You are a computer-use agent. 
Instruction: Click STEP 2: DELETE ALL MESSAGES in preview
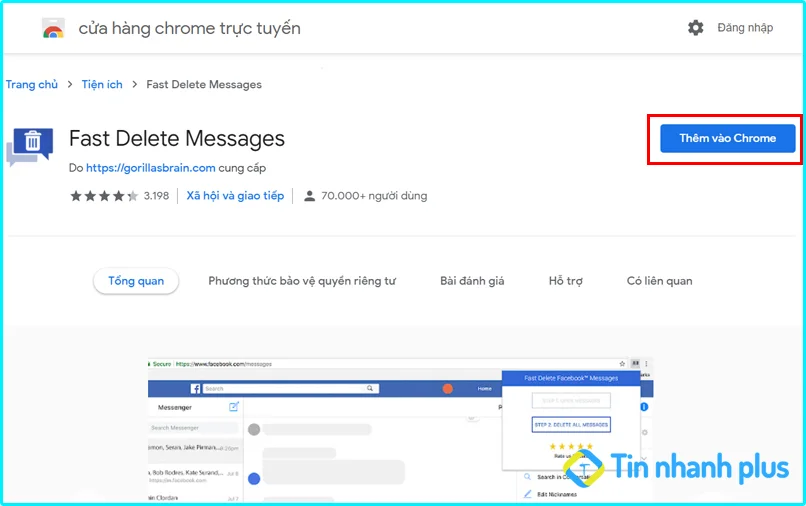click(571, 425)
